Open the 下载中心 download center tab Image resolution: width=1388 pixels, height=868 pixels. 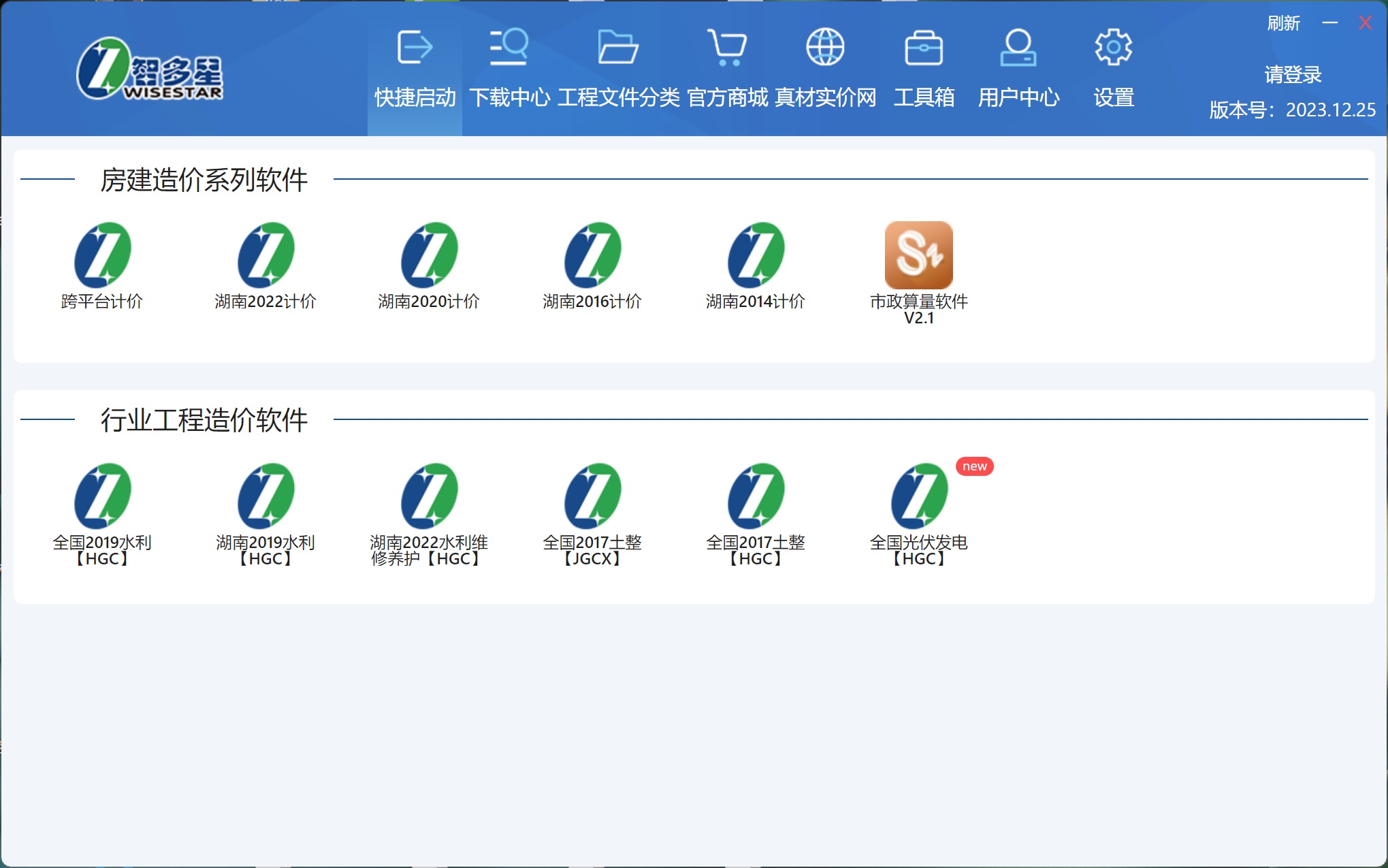[x=509, y=68]
